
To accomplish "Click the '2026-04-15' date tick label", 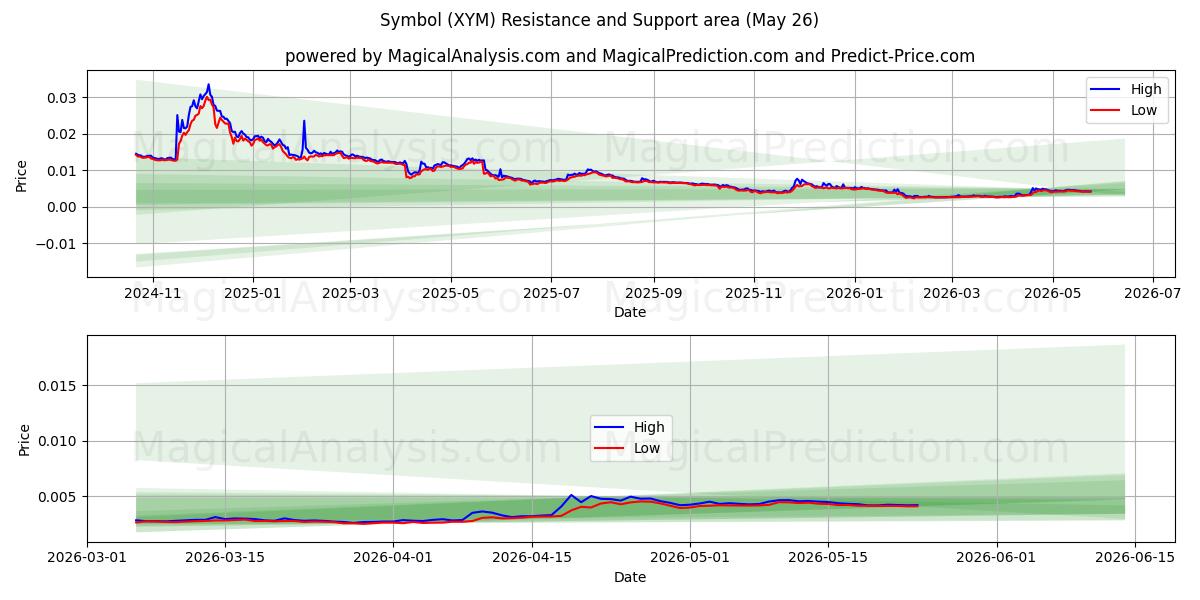I will click(532, 557).
